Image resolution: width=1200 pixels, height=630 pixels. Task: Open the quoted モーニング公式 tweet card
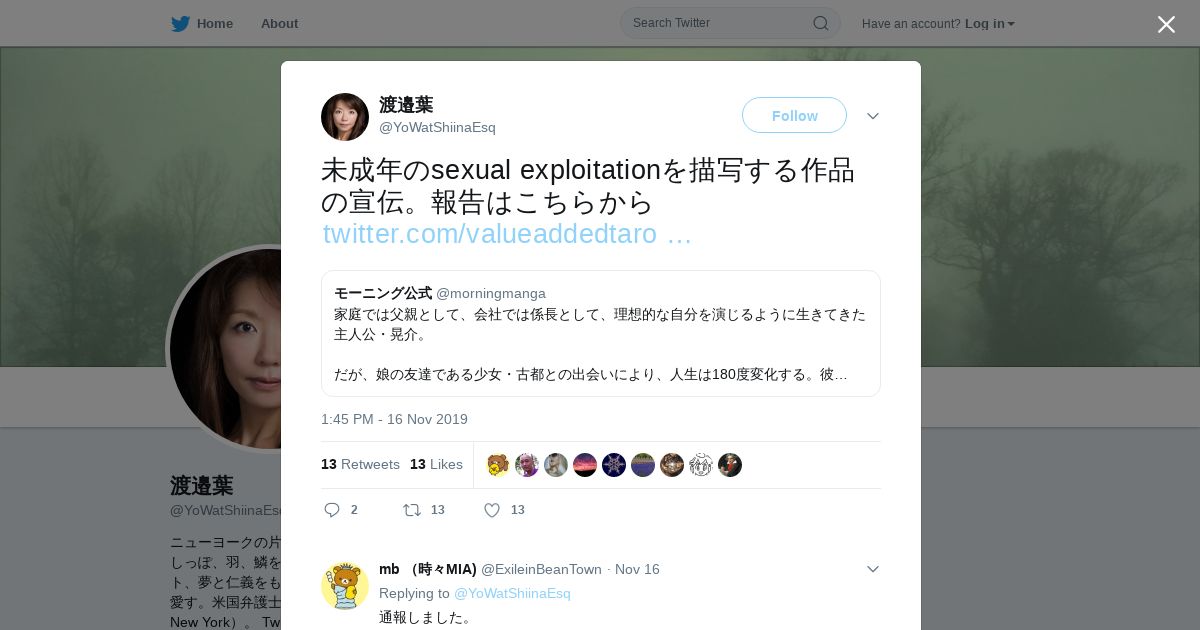point(601,333)
